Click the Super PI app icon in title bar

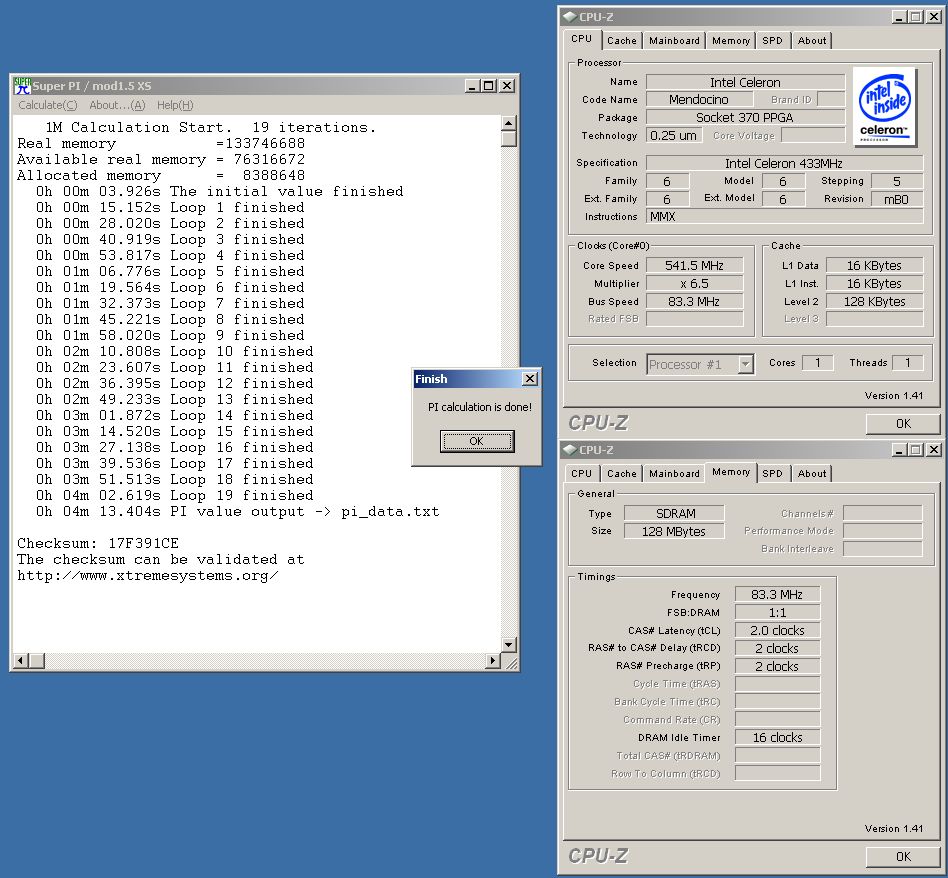(x=22, y=86)
